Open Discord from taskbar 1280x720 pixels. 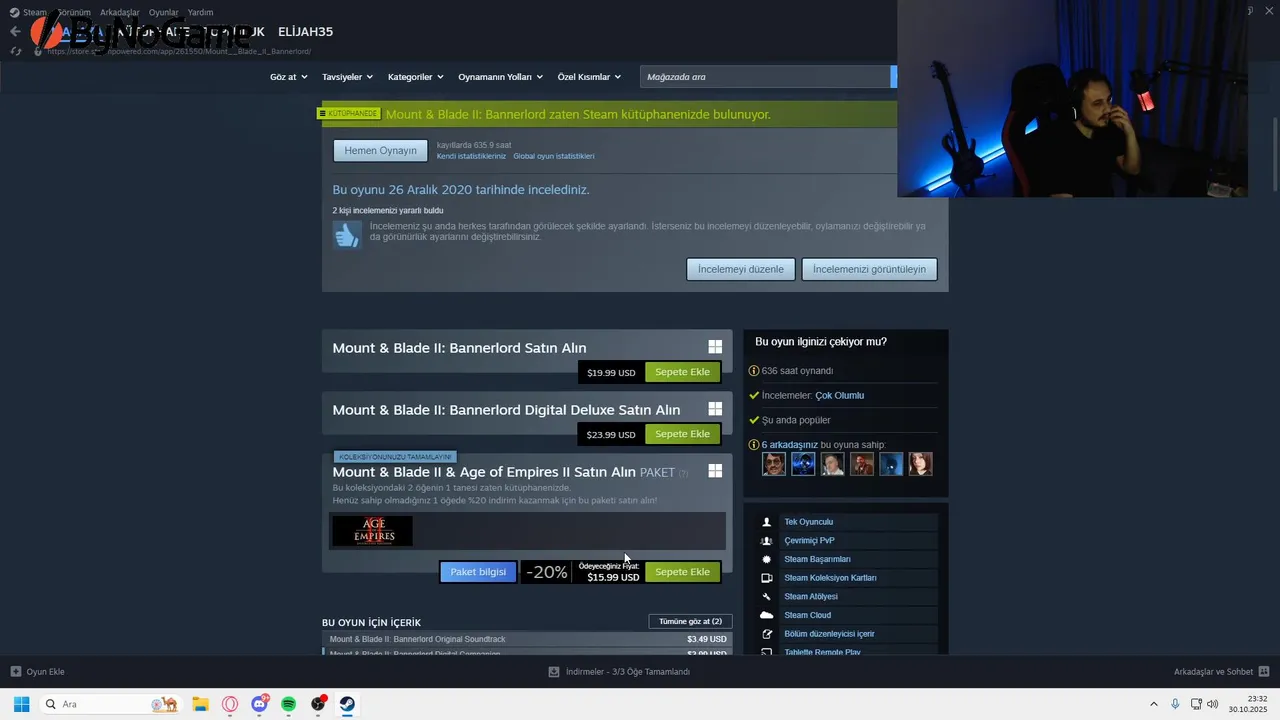point(260,704)
